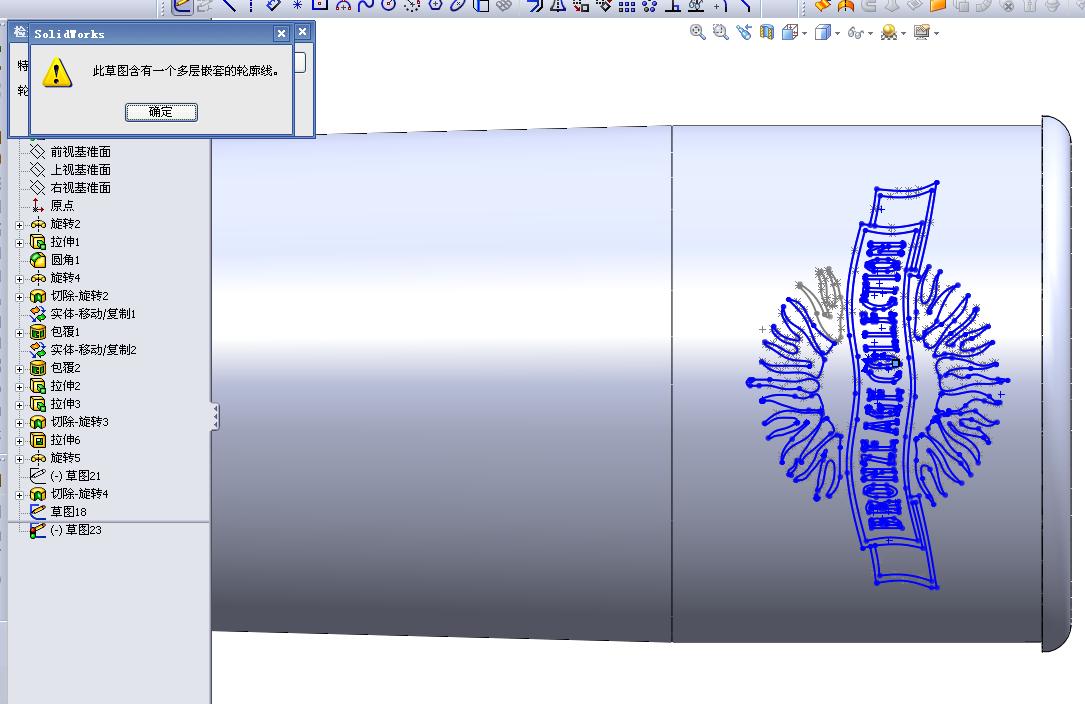This screenshot has height=704, width=1085.
Task: Expand the 切除-旋转4 feature node
Action: [19, 495]
